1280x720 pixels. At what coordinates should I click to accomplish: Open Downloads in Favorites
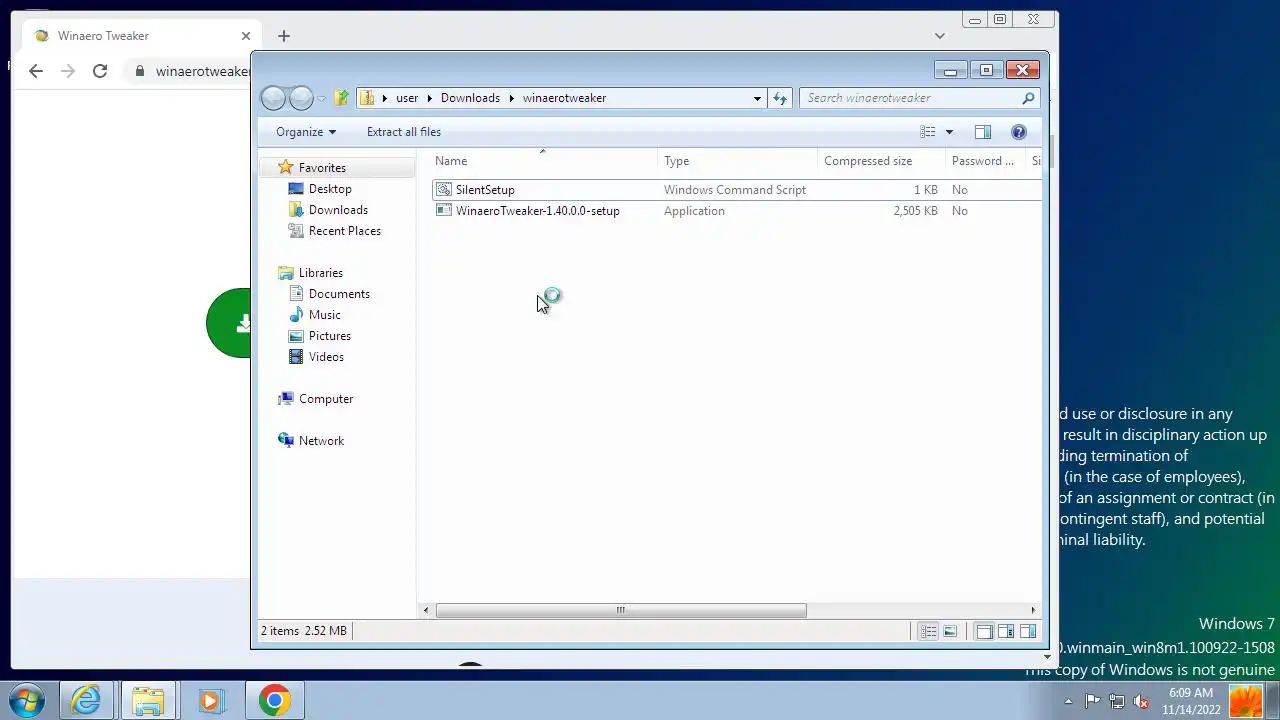(338, 210)
